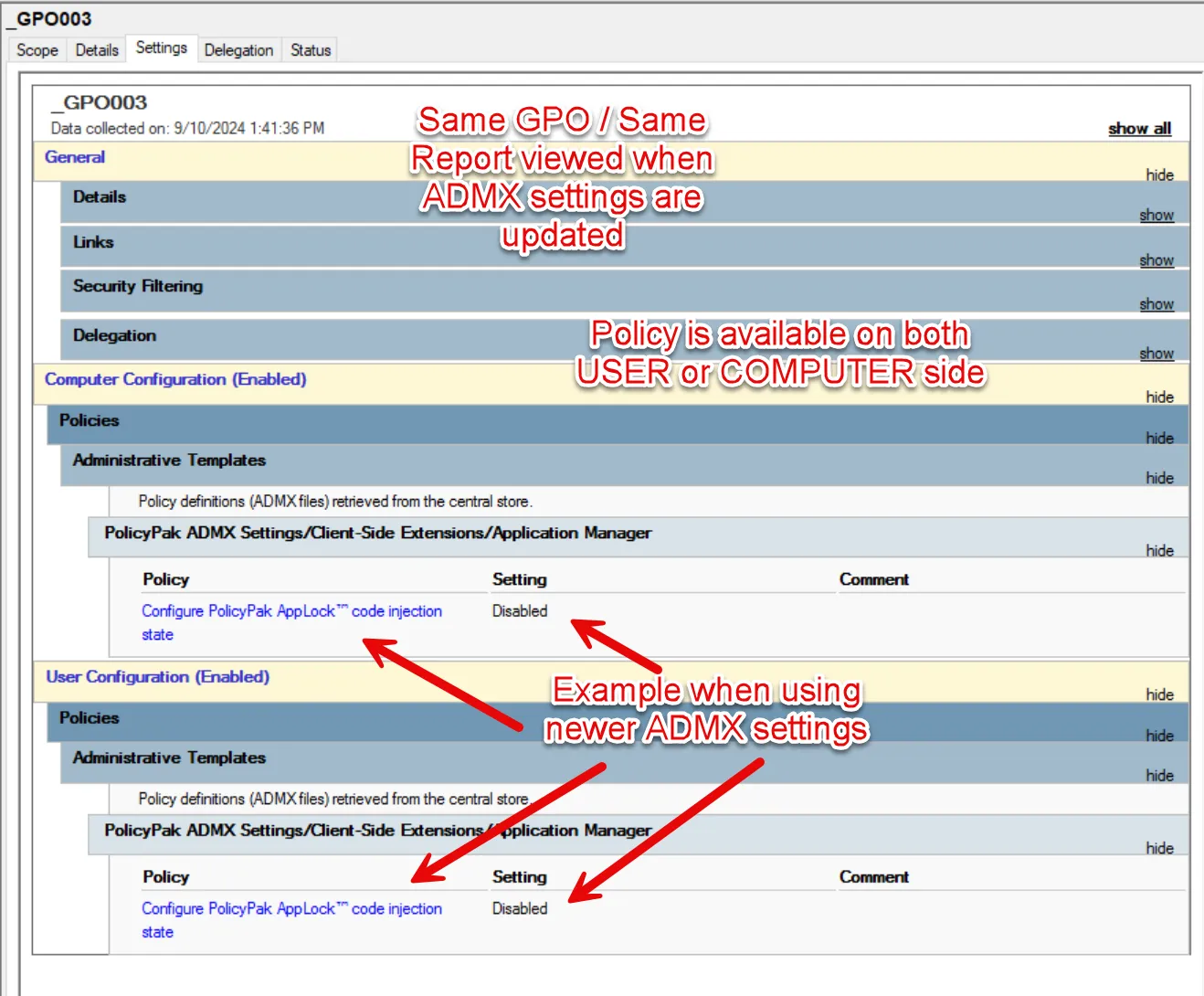Collapse Policies under Computer Configuration
Viewport: 1204px width, 996px height.
coord(1159,438)
